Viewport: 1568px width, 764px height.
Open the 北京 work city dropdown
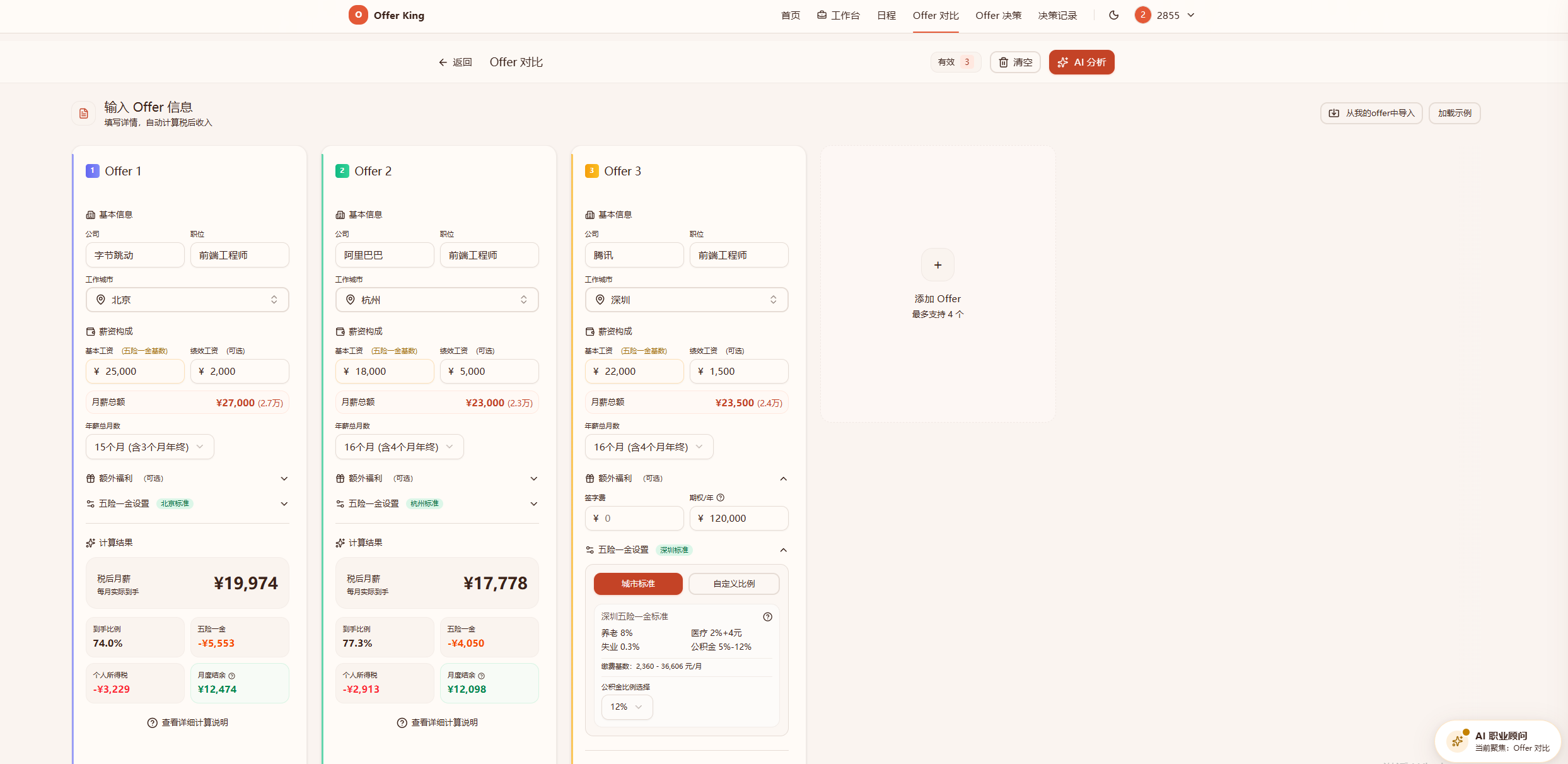187,300
